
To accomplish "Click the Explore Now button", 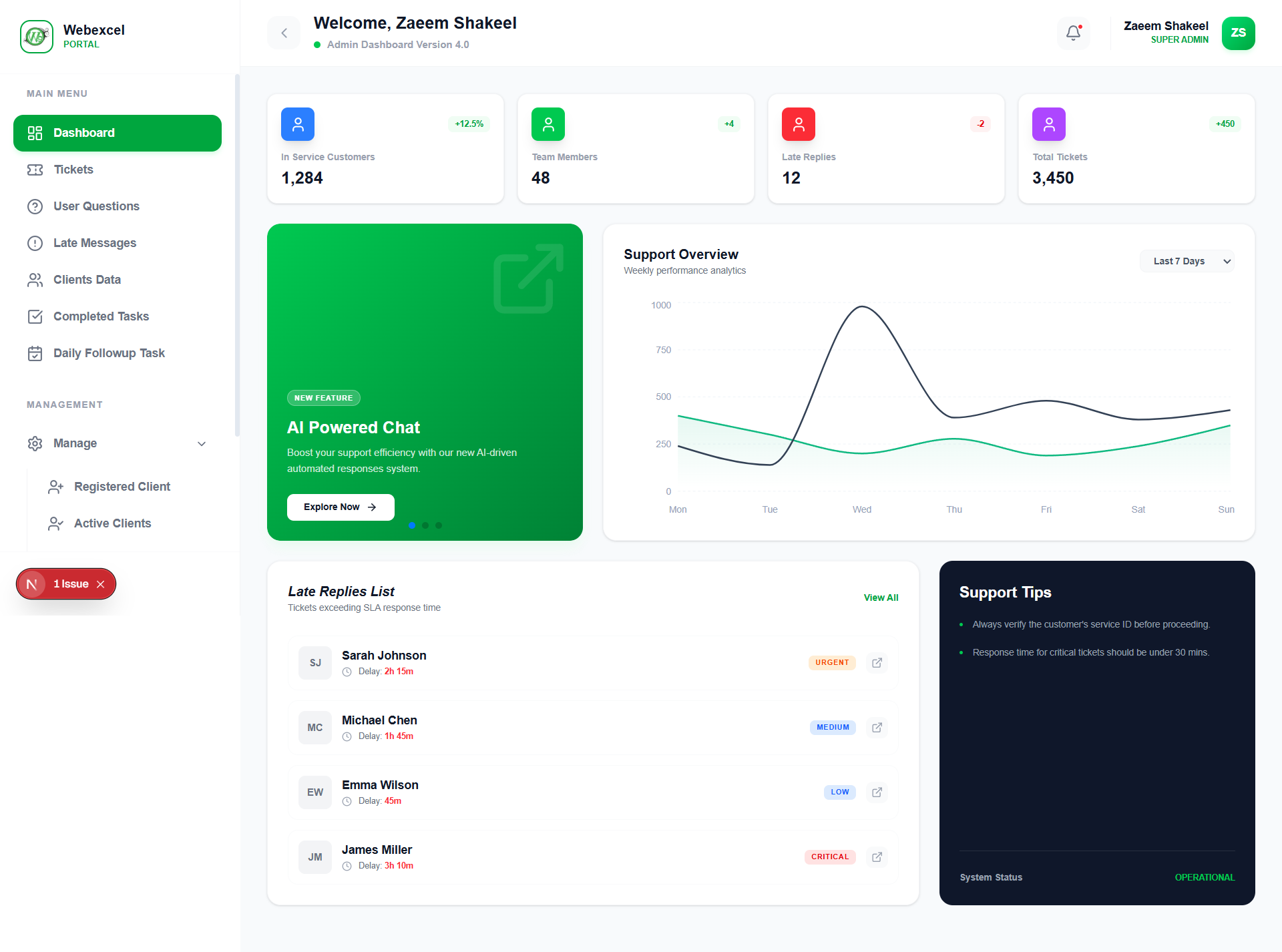I will (341, 507).
